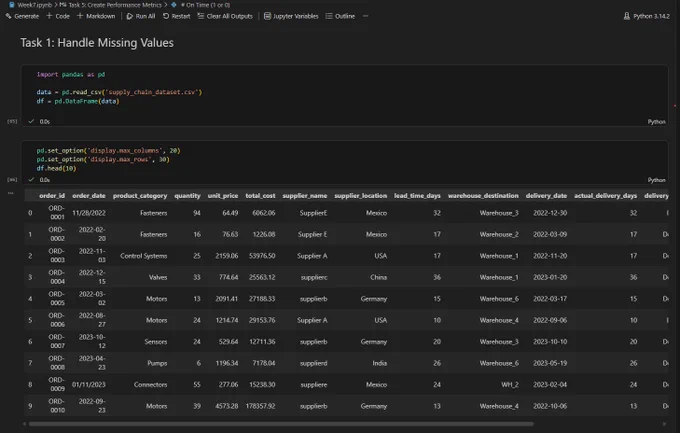Viewport: 680px width, 433px height.
Task: Click the warehouse_destination column header
Action: click(x=483, y=196)
